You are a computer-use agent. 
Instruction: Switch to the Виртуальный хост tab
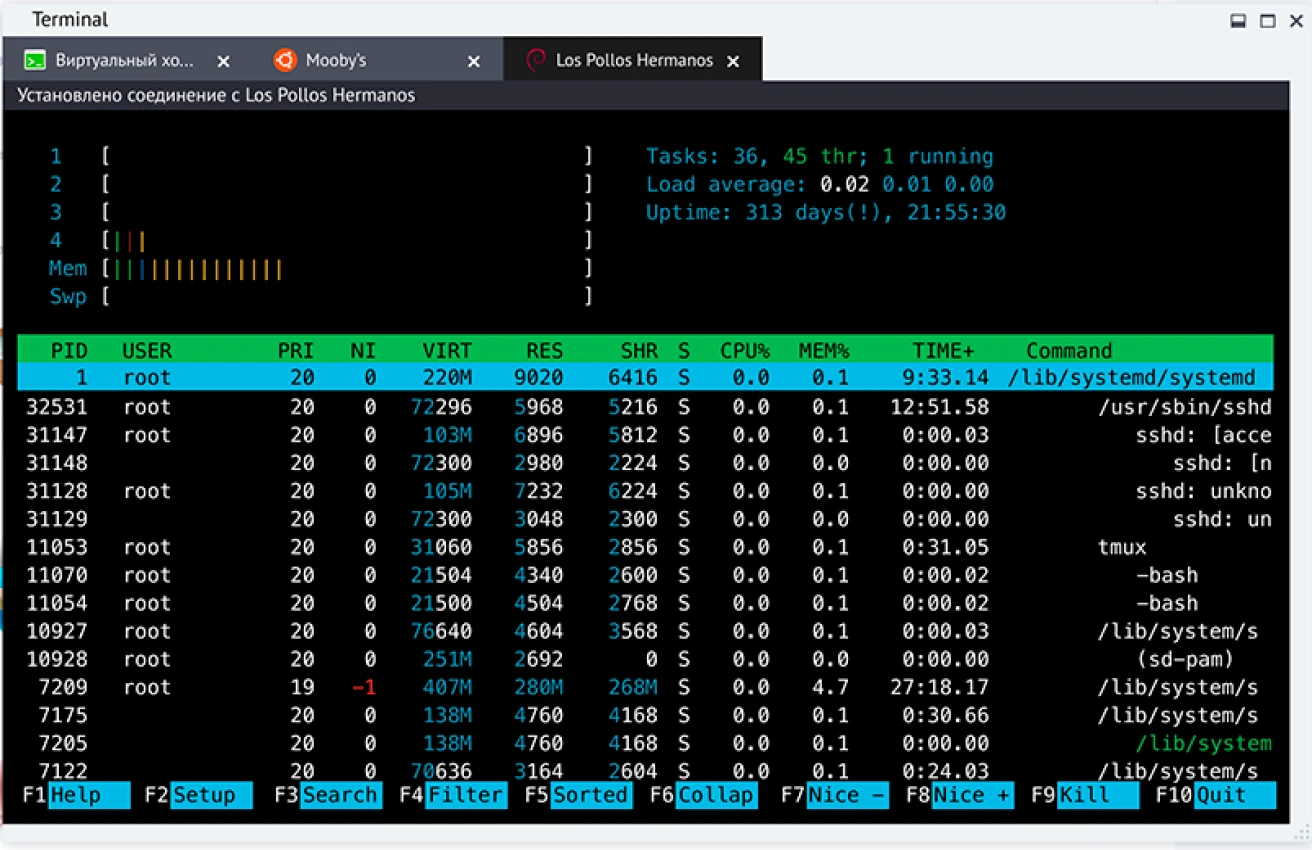click(x=119, y=61)
